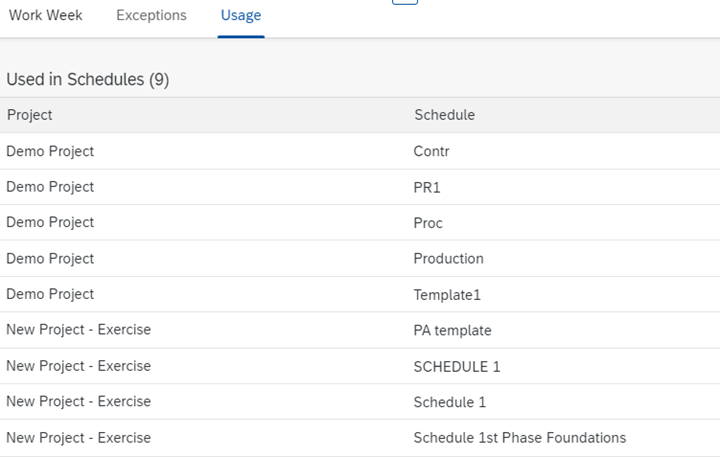Select Schedule 1st Phase Foundations row
The height and width of the screenshot is (457, 720).
[x=360, y=438]
